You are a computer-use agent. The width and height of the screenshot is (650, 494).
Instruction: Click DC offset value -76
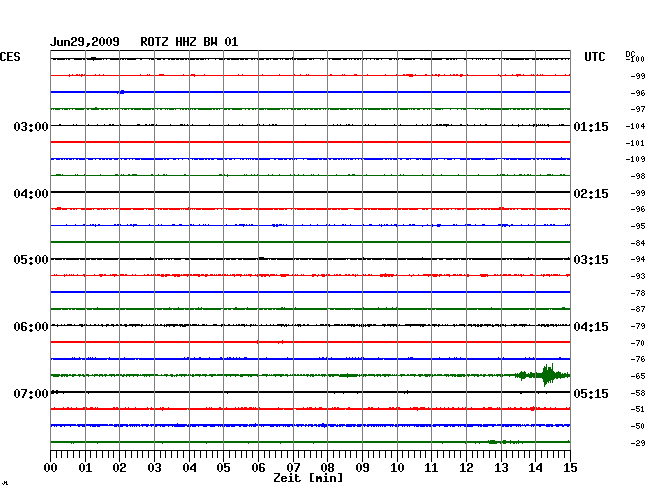coord(638,359)
